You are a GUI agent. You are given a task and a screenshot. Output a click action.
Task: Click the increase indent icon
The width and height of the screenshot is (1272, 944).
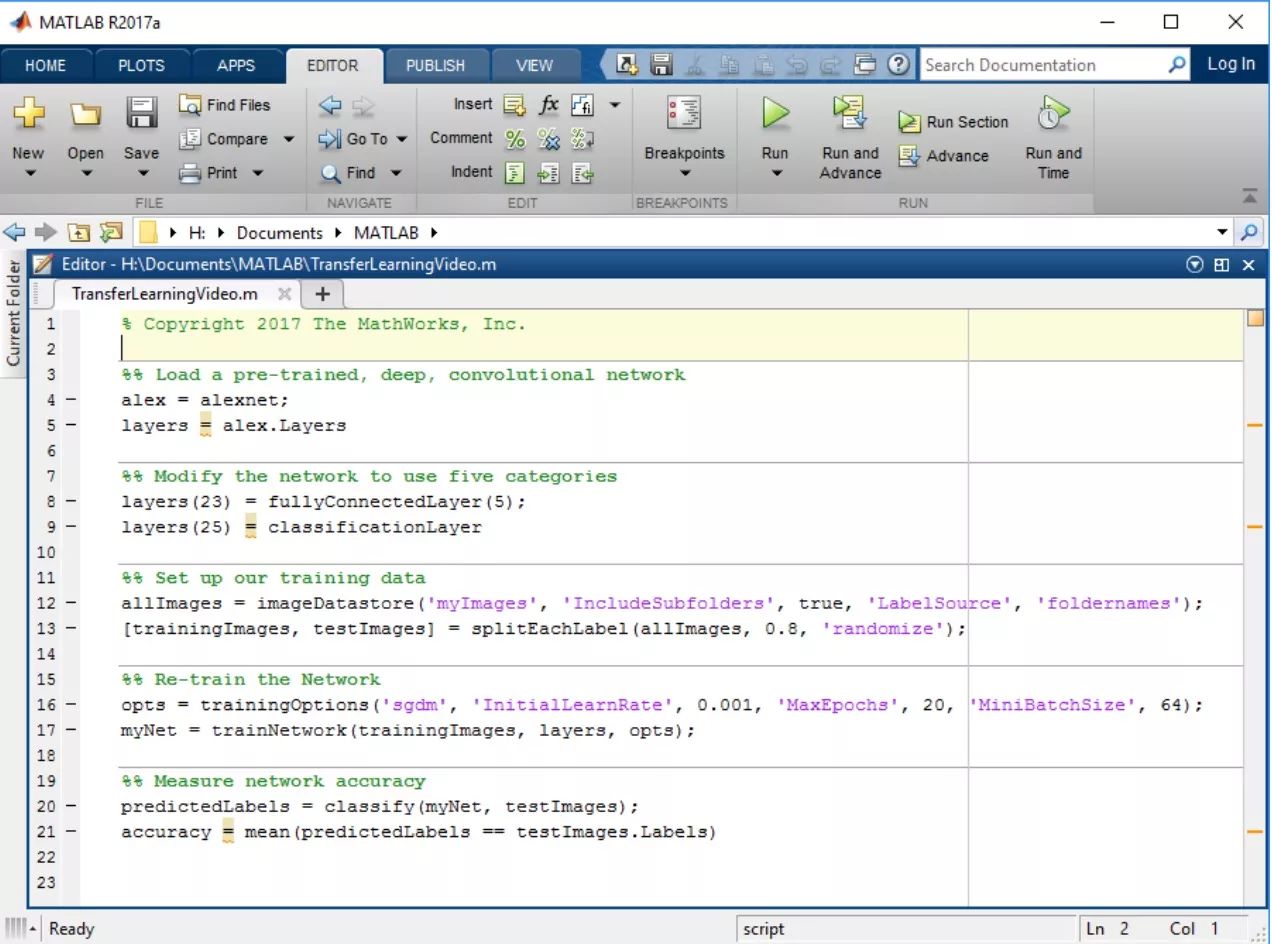(x=548, y=173)
